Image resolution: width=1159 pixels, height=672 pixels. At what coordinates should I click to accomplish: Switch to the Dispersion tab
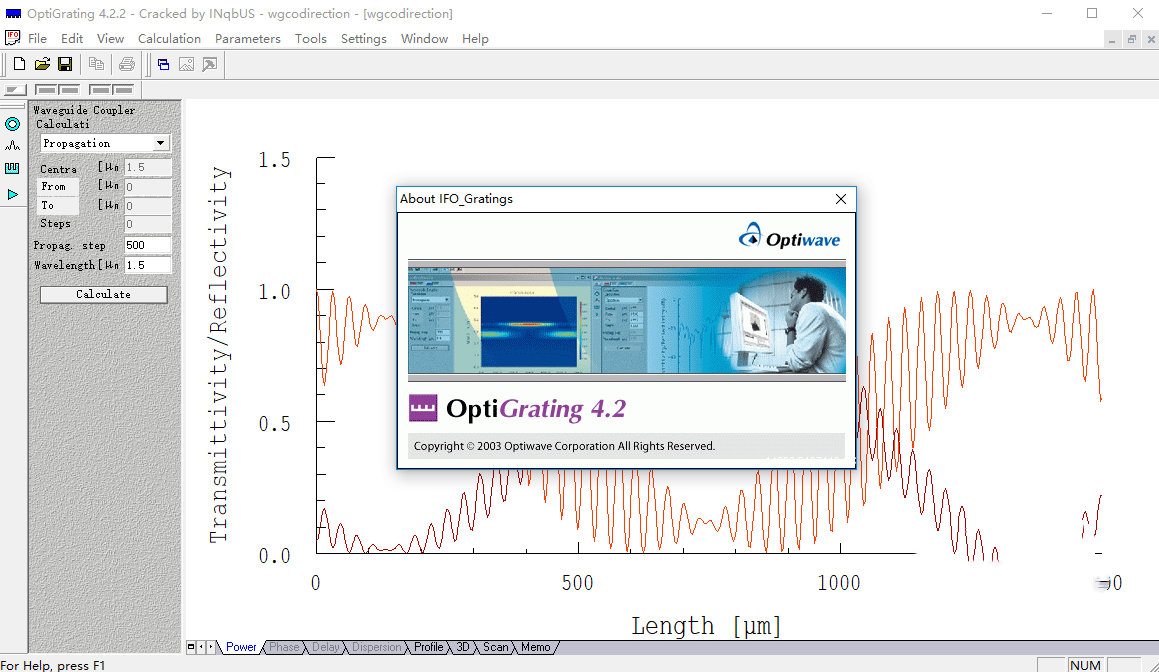376,647
